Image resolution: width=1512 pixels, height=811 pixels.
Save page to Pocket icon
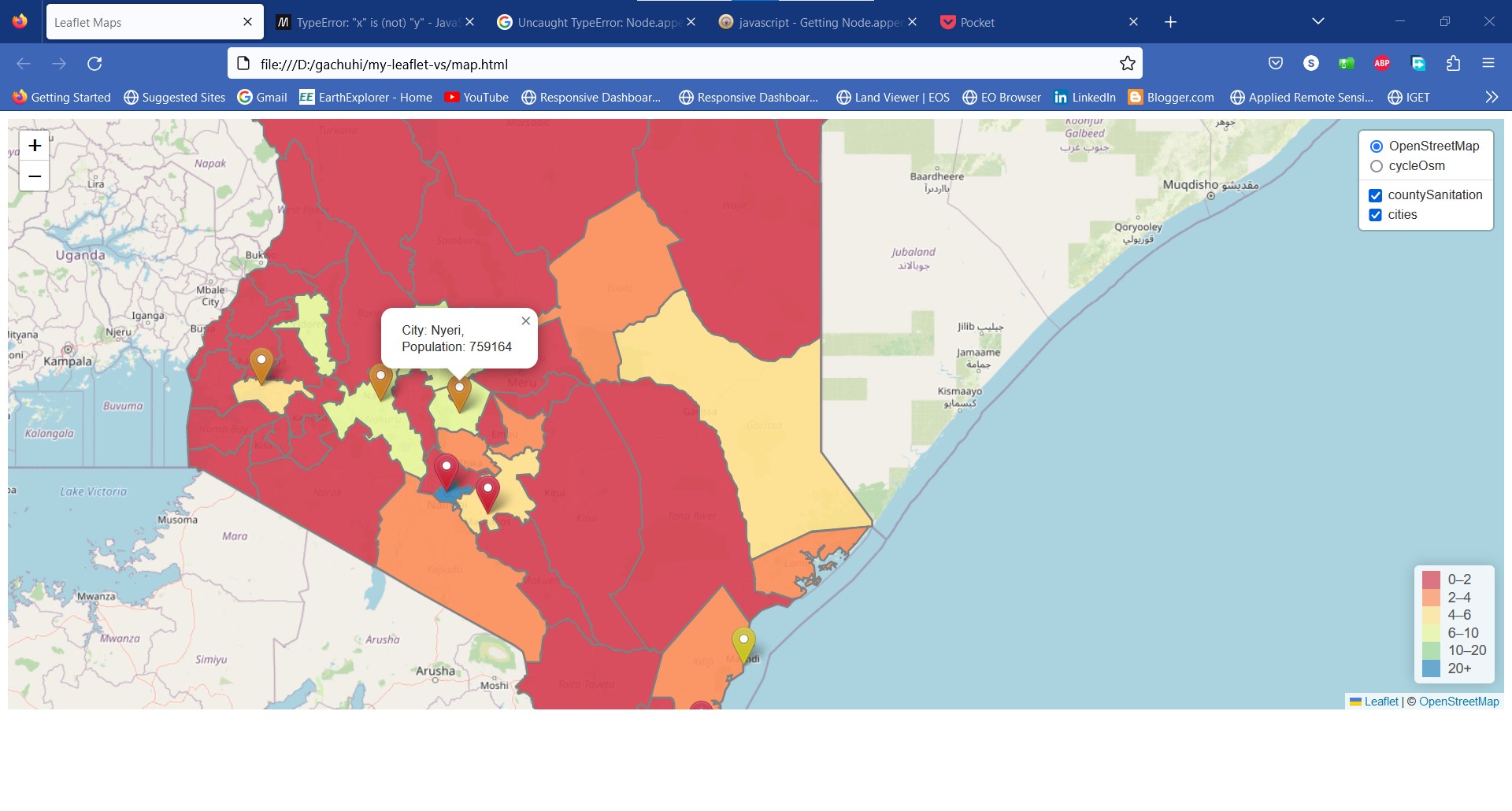pyautogui.click(x=1276, y=64)
